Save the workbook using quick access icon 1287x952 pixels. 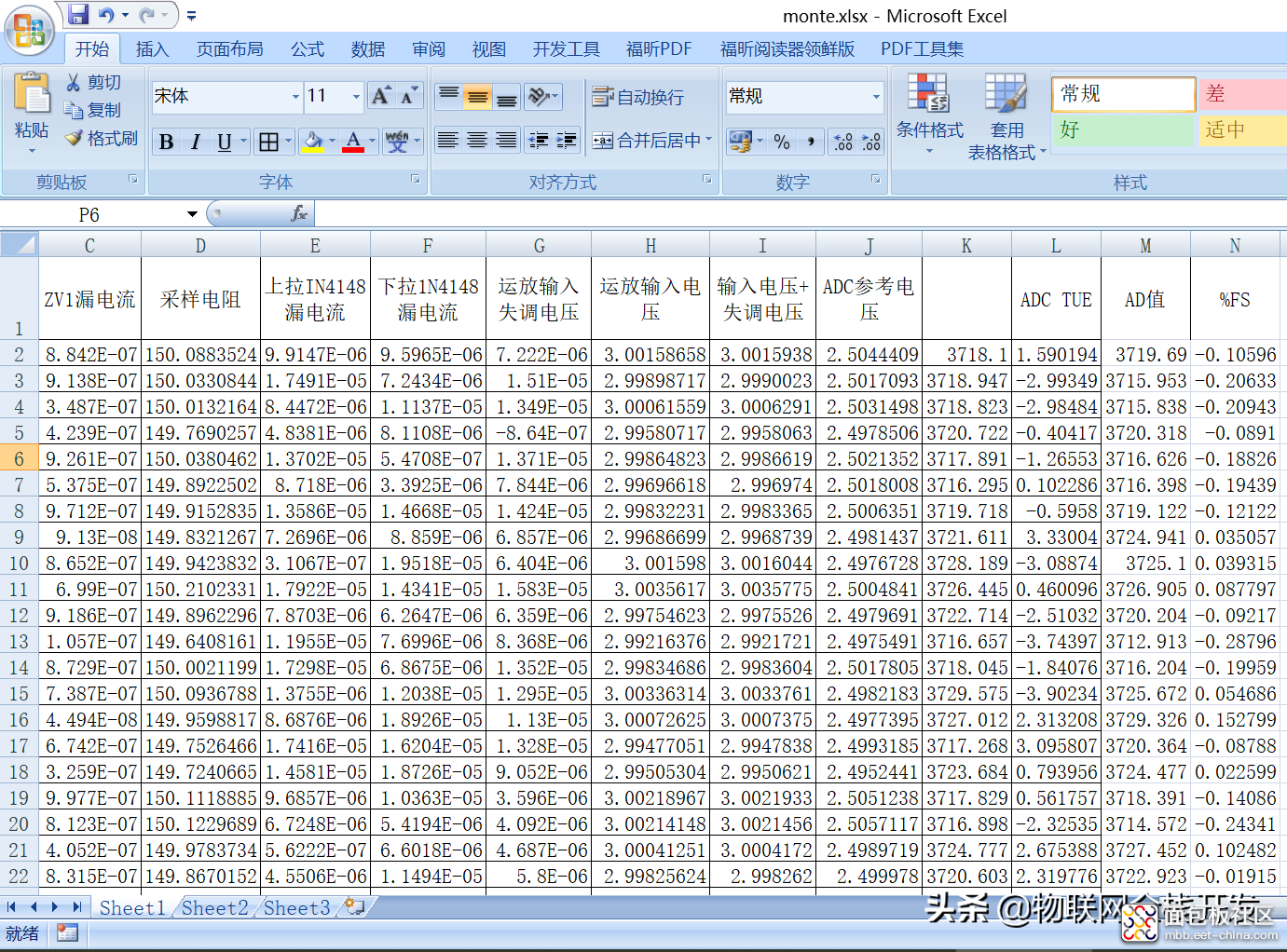[78, 15]
